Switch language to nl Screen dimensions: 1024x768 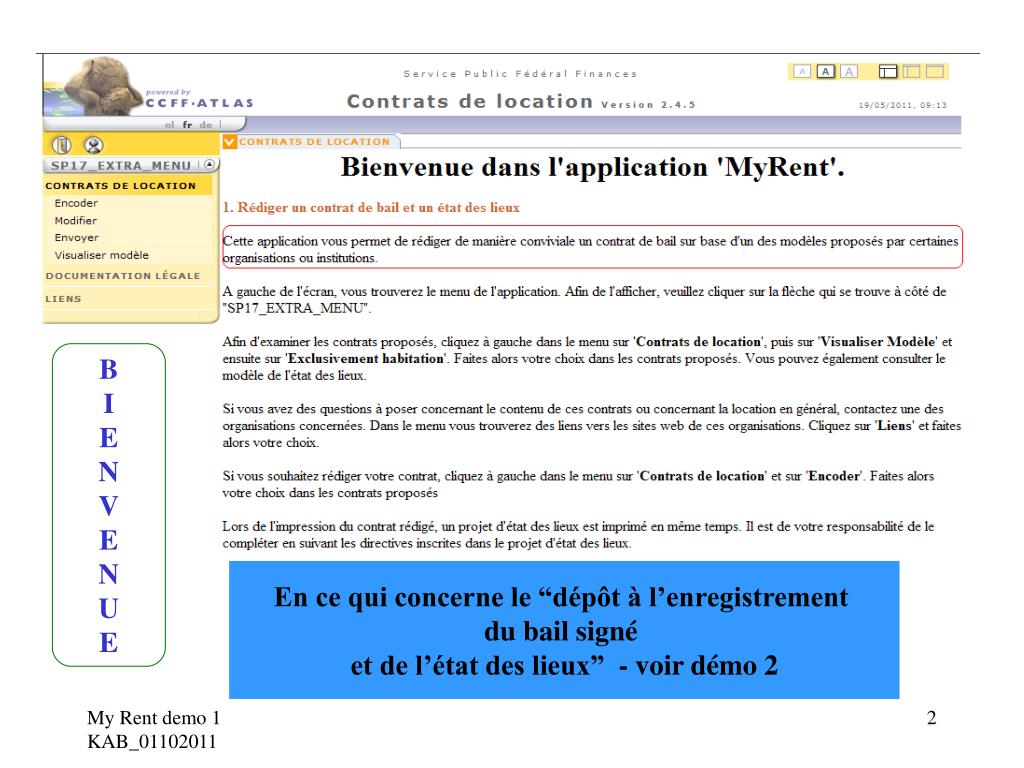(x=170, y=124)
